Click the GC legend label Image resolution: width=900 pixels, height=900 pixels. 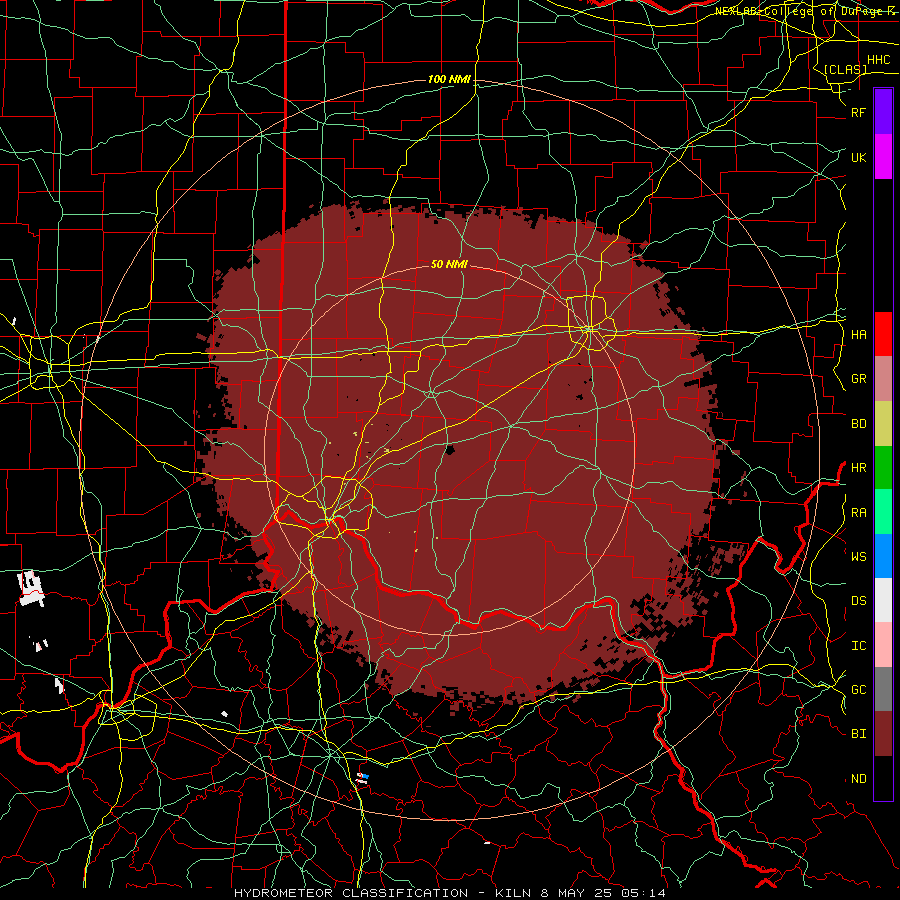[x=858, y=689]
